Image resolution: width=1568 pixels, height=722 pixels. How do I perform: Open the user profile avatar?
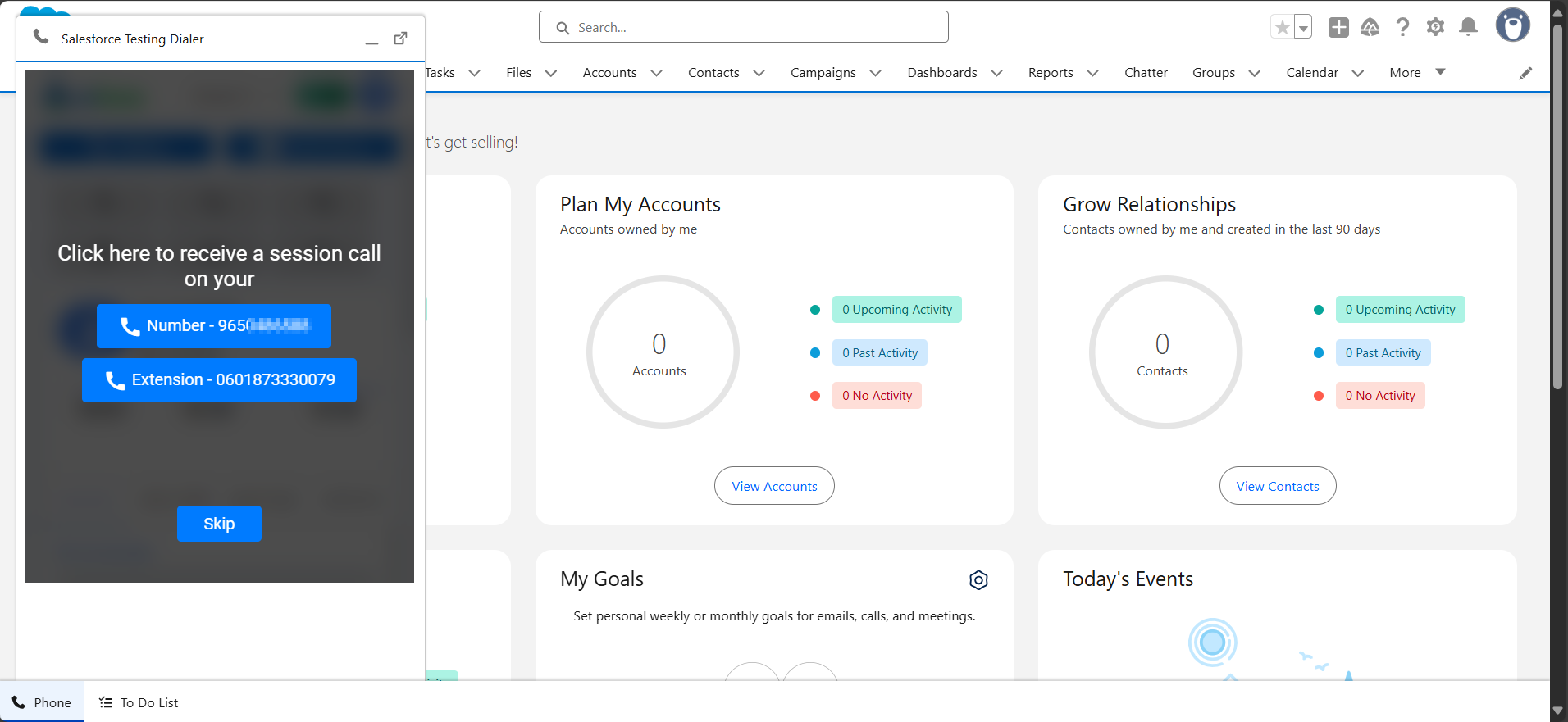(1512, 25)
